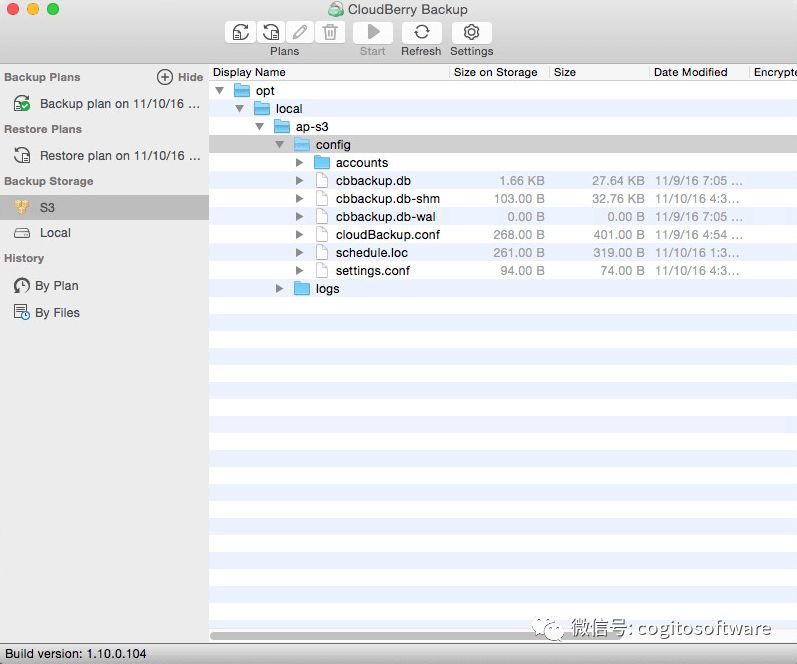The width and height of the screenshot is (797, 664).
Task: Sort by Size column header
Action: point(599,72)
